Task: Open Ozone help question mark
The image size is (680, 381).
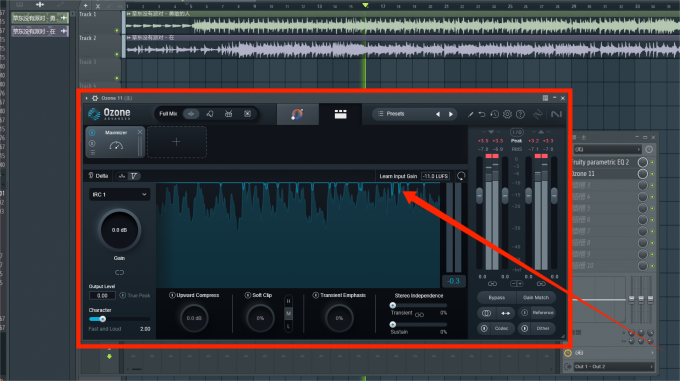Action: 520,114
